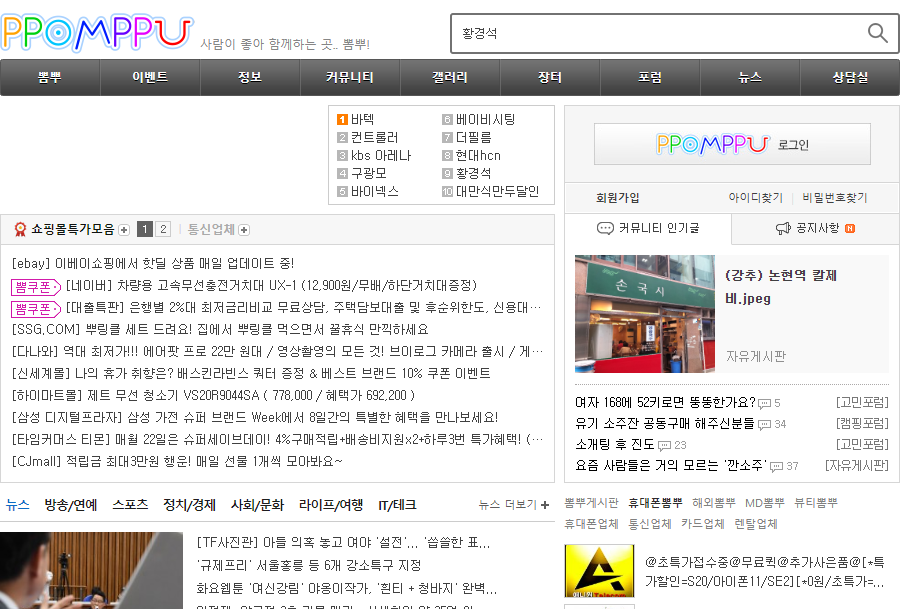Viewport: 907px width, 609px height.
Task: Switch to 공지사항 tab
Action: (815, 228)
